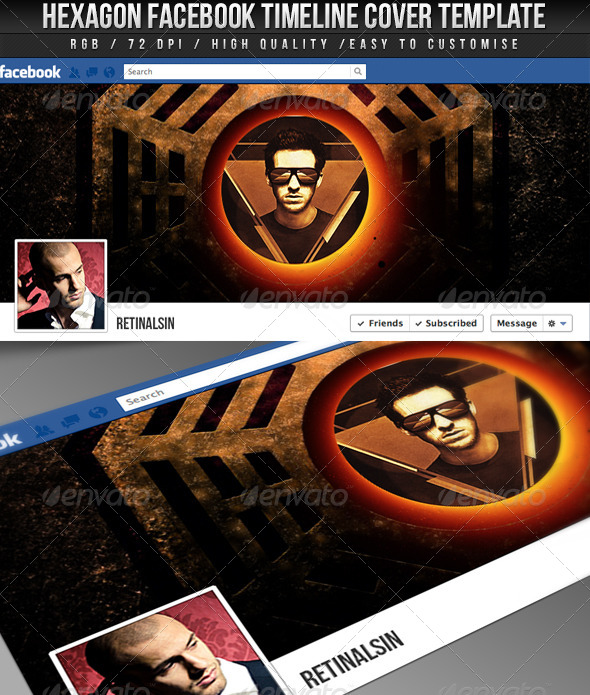Open the tilted profile picture in the lower mockup

click(168, 647)
